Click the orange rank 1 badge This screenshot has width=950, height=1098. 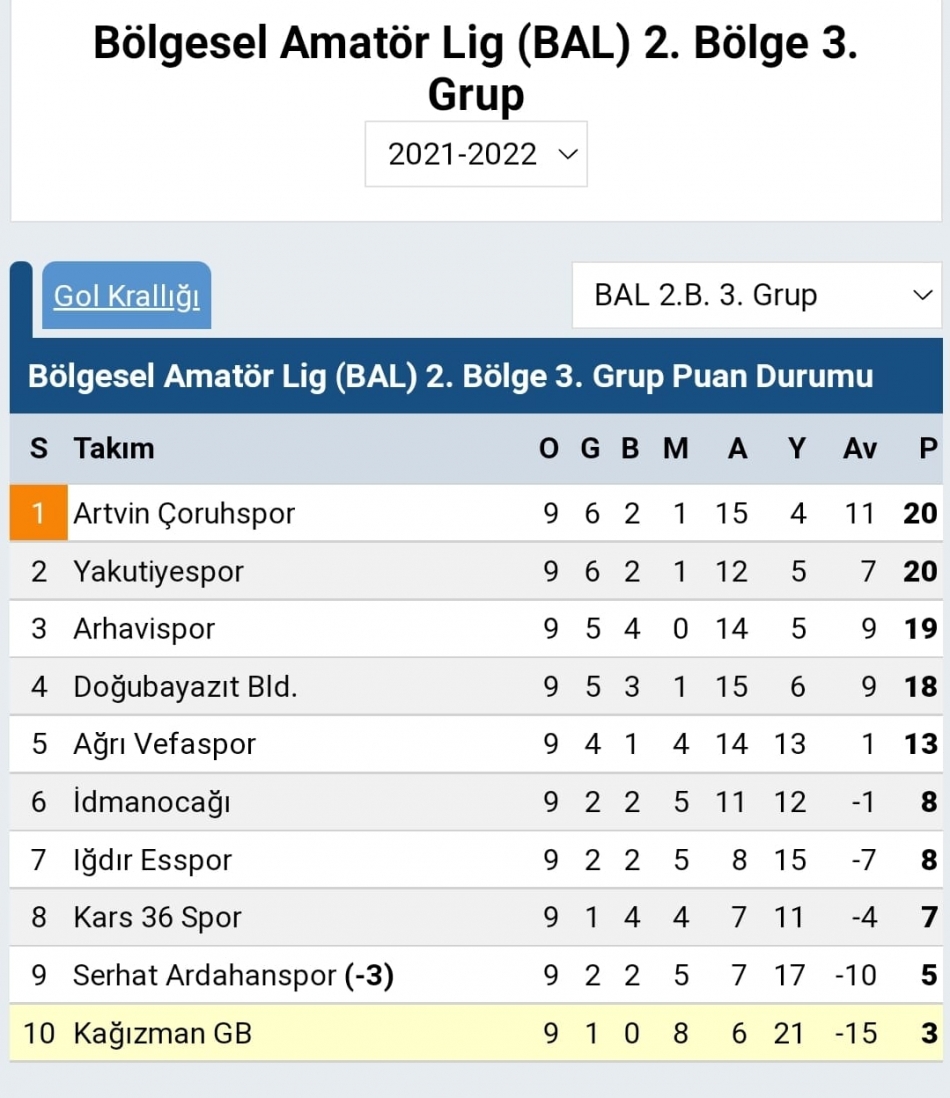point(39,514)
